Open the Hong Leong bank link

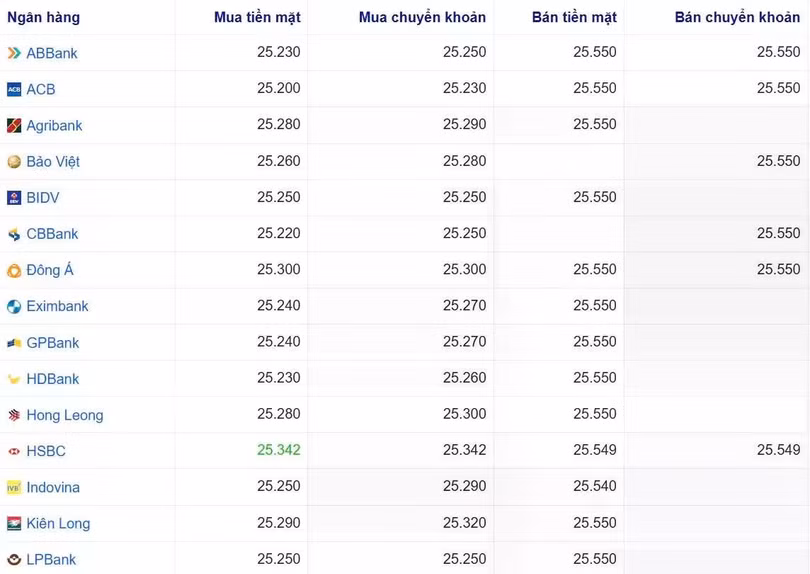[65, 415]
